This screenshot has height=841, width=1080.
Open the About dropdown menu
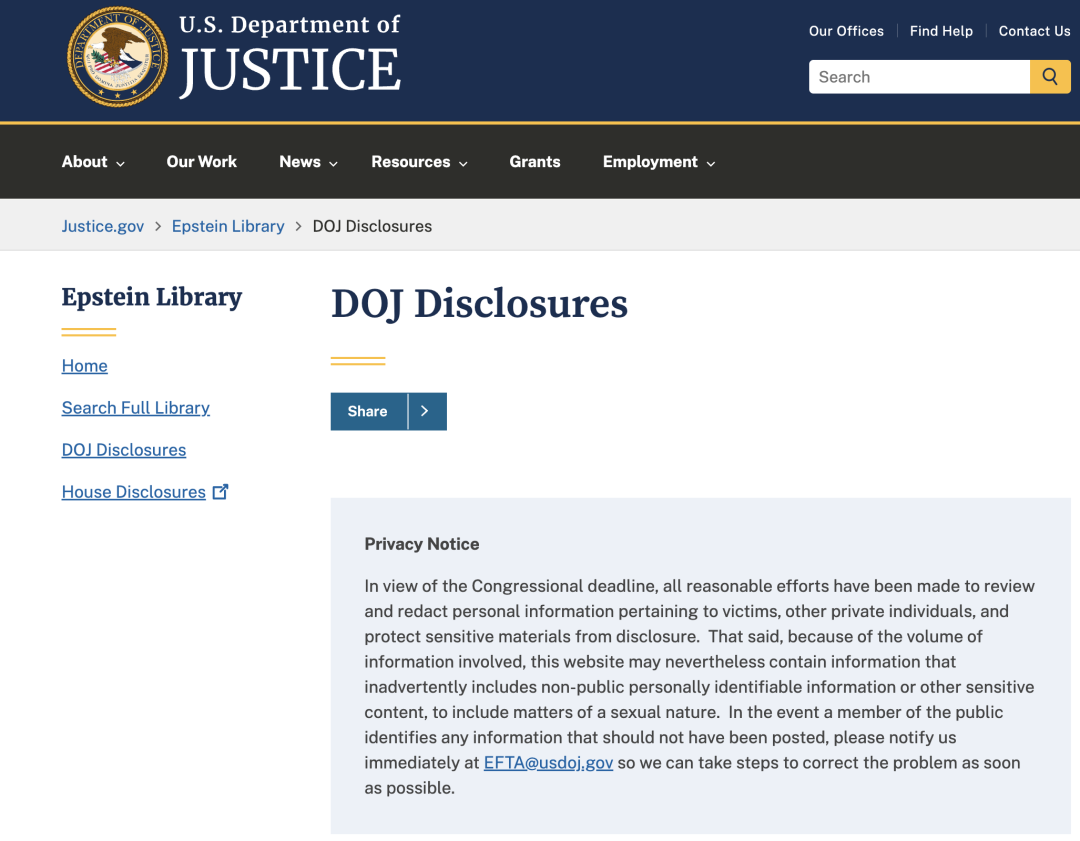click(93, 162)
